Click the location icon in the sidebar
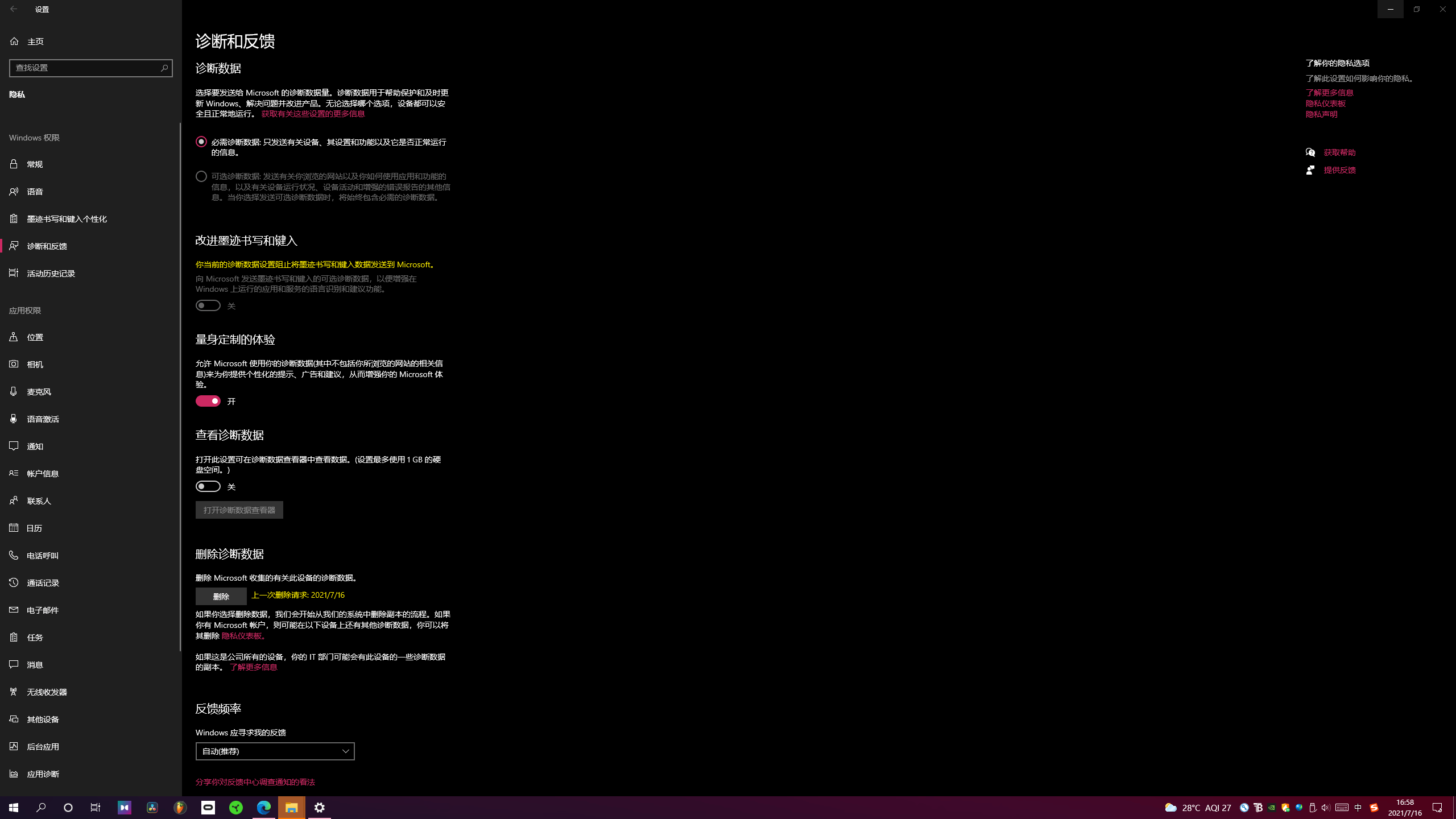 tap(14, 337)
